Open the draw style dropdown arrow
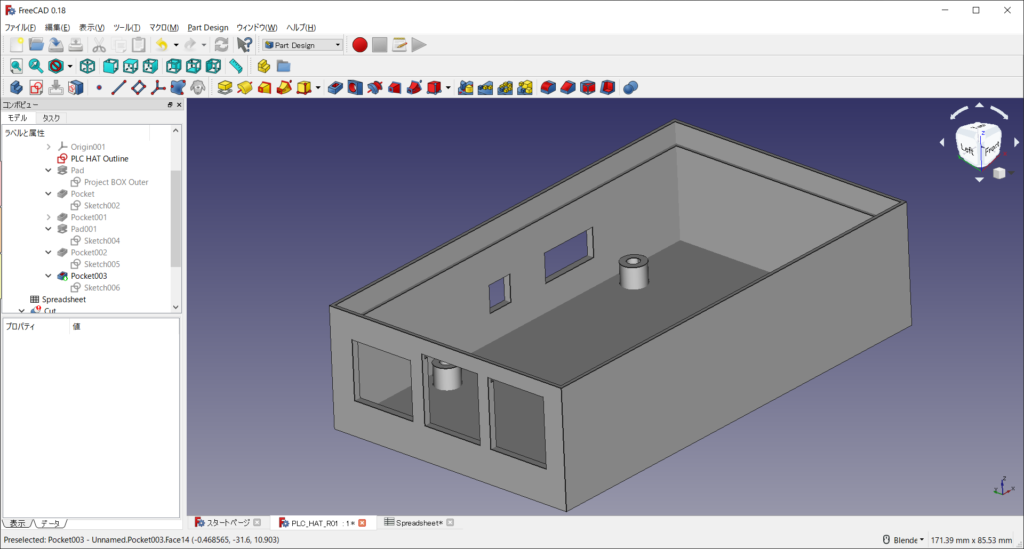The width and height of the screenshot is (1024, 549). (x=69, y=66)
